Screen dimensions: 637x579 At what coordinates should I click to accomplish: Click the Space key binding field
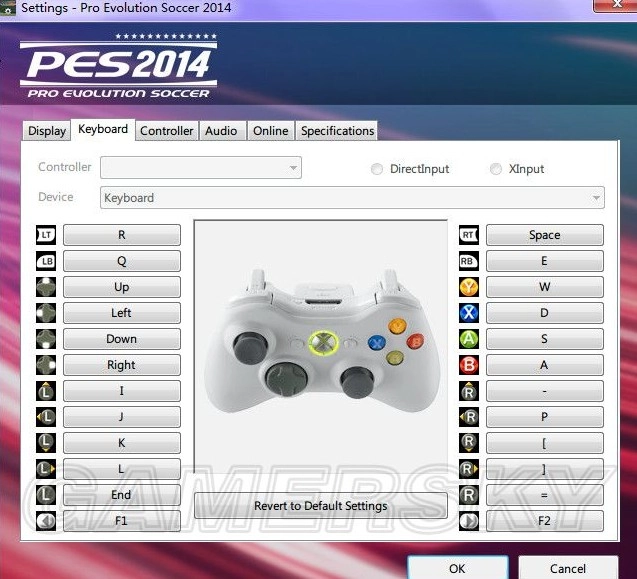point(544,235)
